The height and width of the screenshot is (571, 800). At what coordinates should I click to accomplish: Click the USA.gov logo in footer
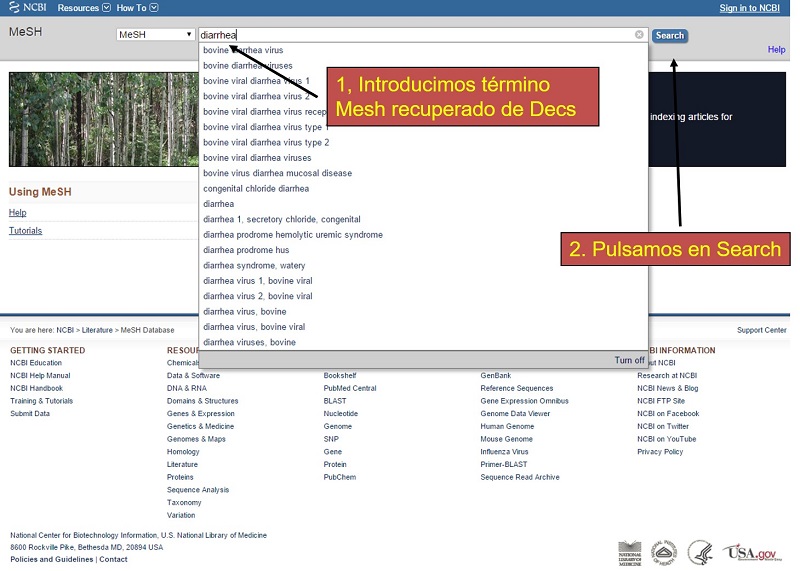point(751,552)
